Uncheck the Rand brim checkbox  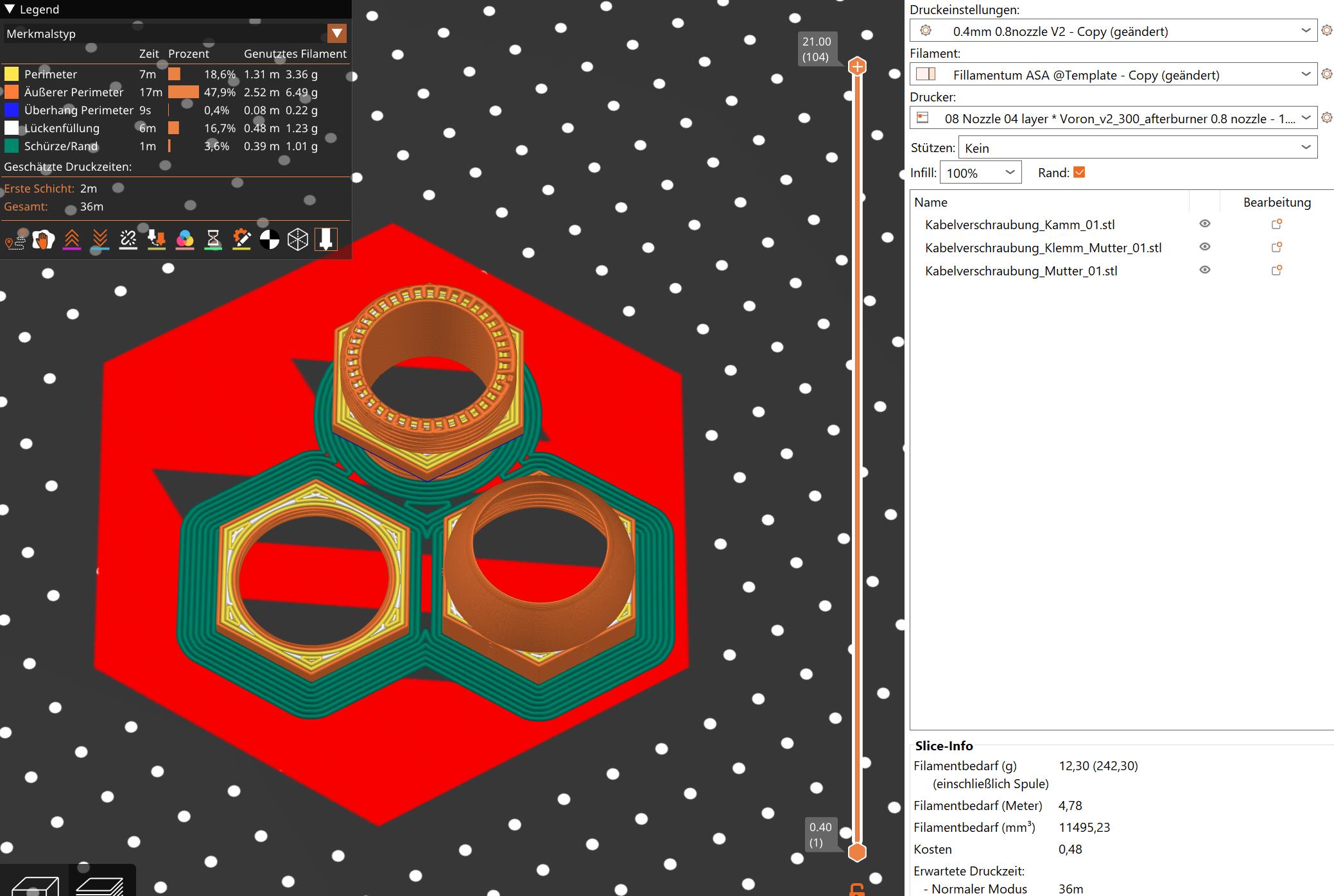click(1079, 172)
